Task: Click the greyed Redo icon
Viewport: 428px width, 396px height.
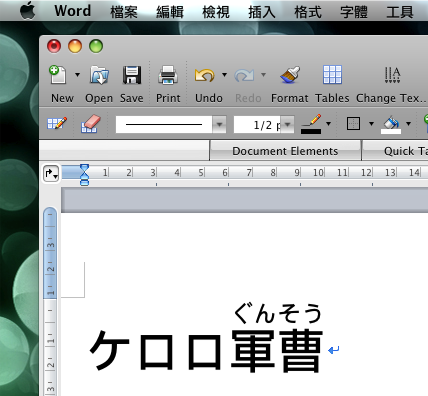Action: click(244, 75)
